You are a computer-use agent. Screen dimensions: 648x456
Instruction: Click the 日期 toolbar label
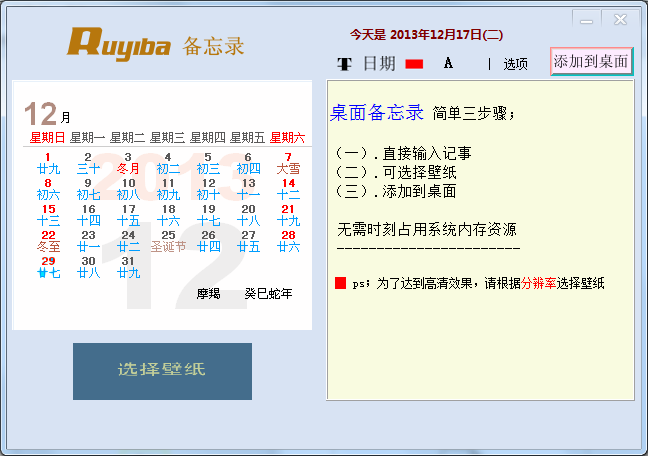click(379, 64)
